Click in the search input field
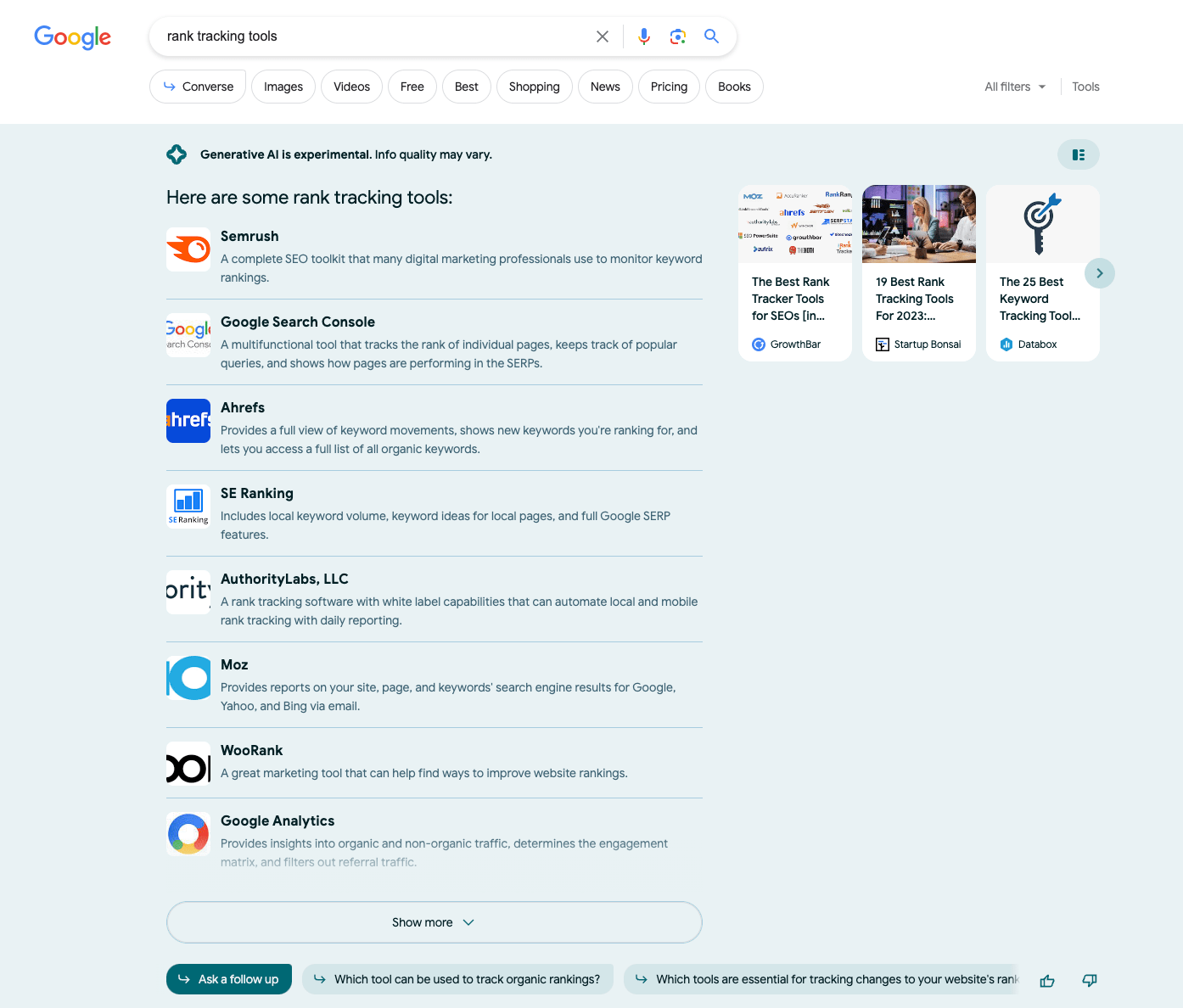The image size is (1183, 1008). (x=373, y=36)
